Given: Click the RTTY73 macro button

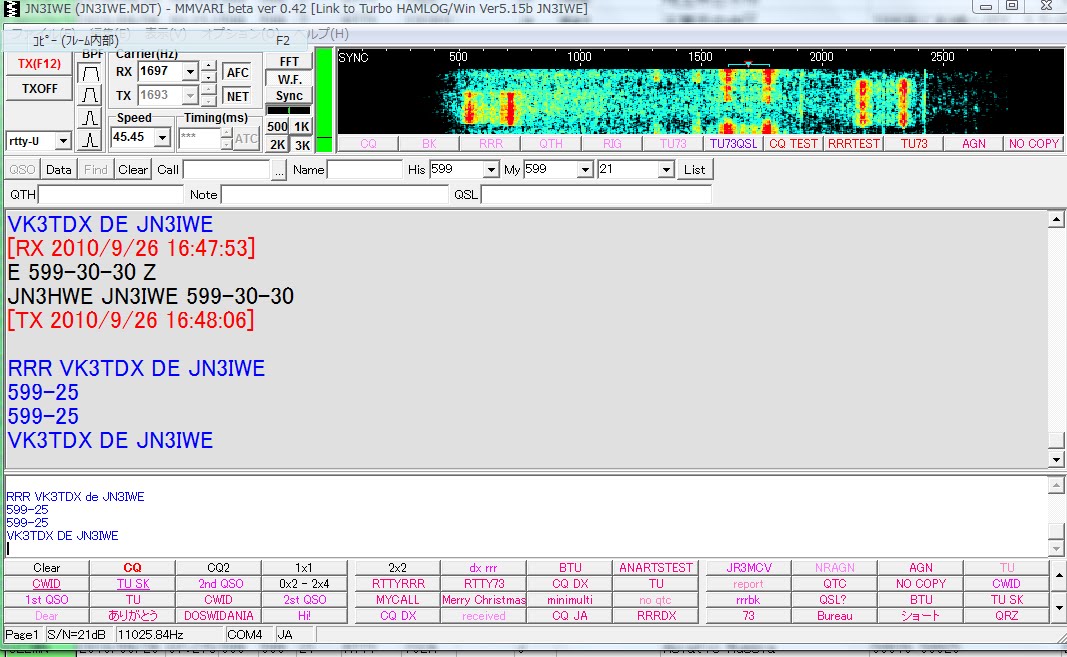Looking at the screenshot, I should [x=484, y=584].
